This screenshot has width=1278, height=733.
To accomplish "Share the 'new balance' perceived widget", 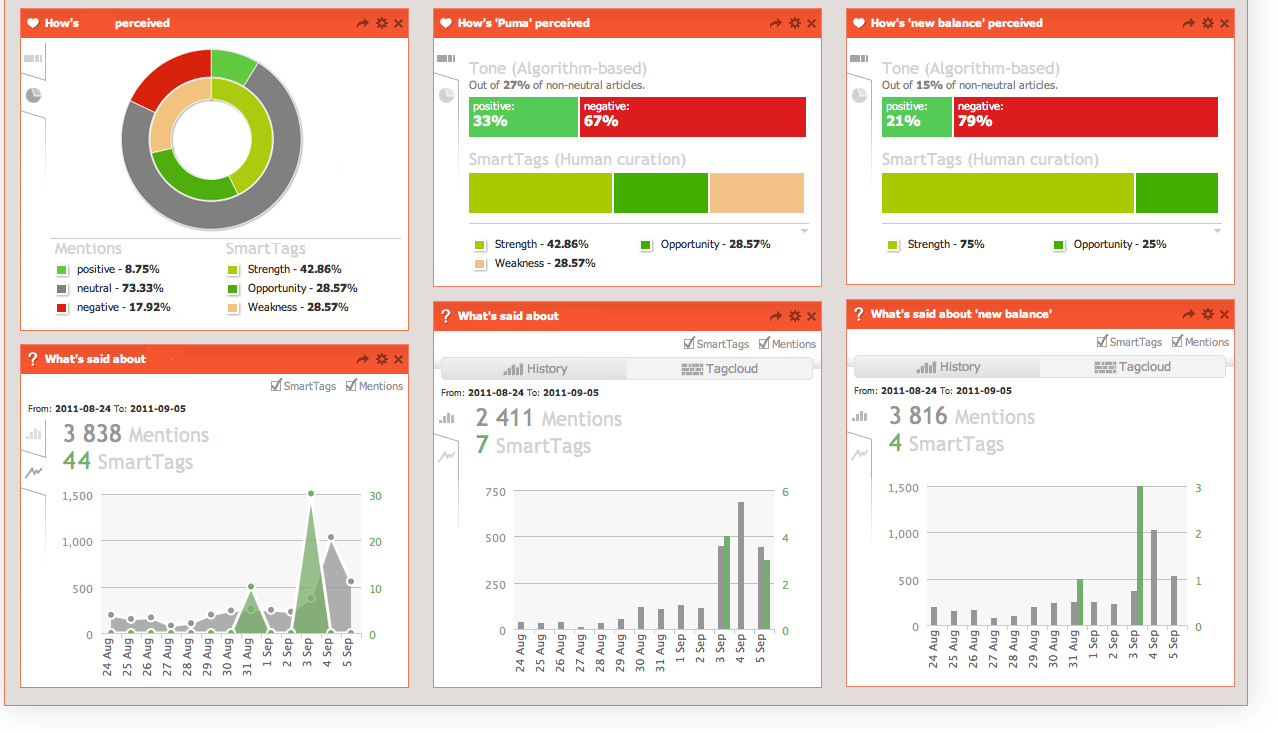I will [1189, 23].
